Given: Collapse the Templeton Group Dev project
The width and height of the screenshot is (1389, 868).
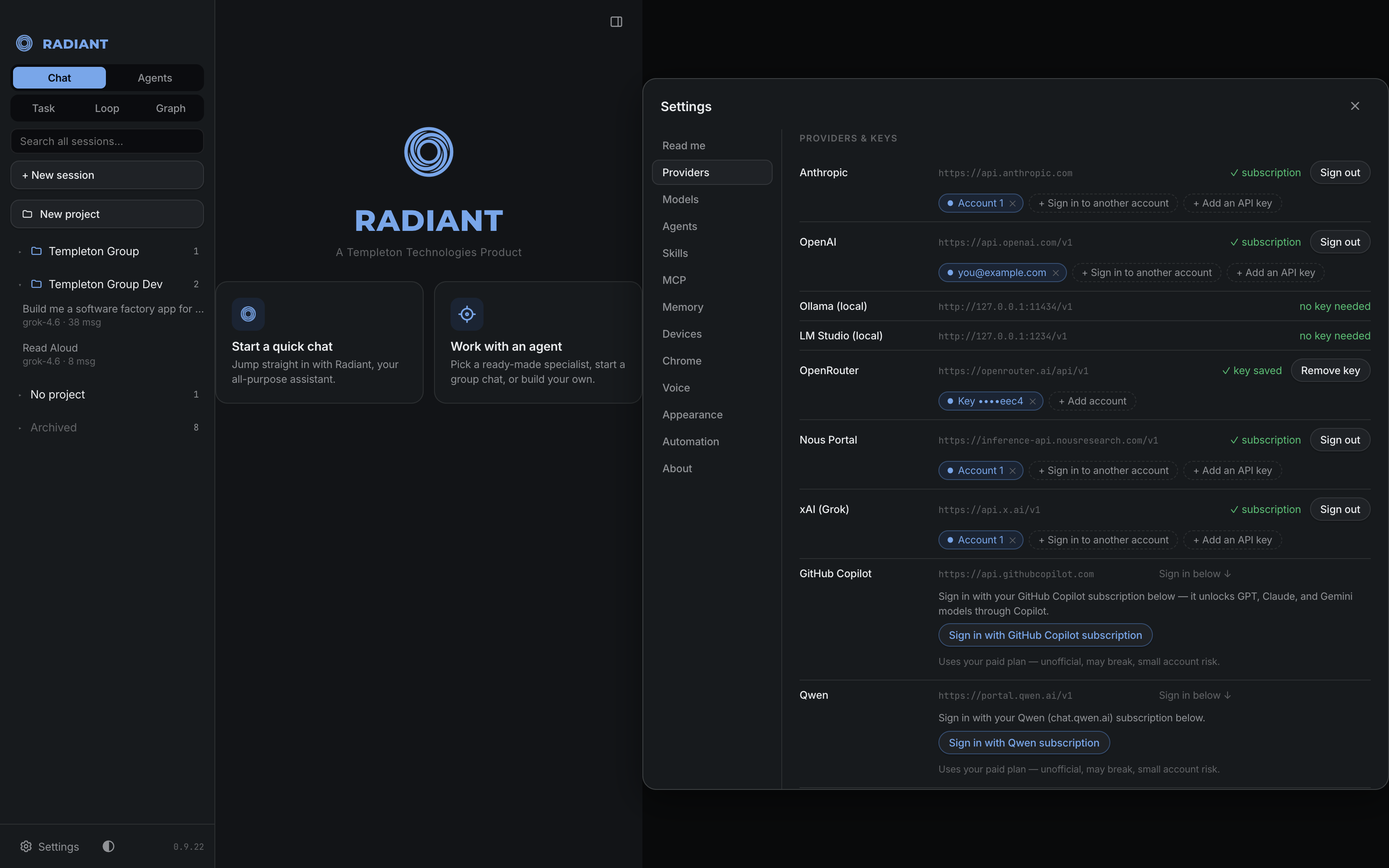Looking at the screenshot, I should 20,285.
